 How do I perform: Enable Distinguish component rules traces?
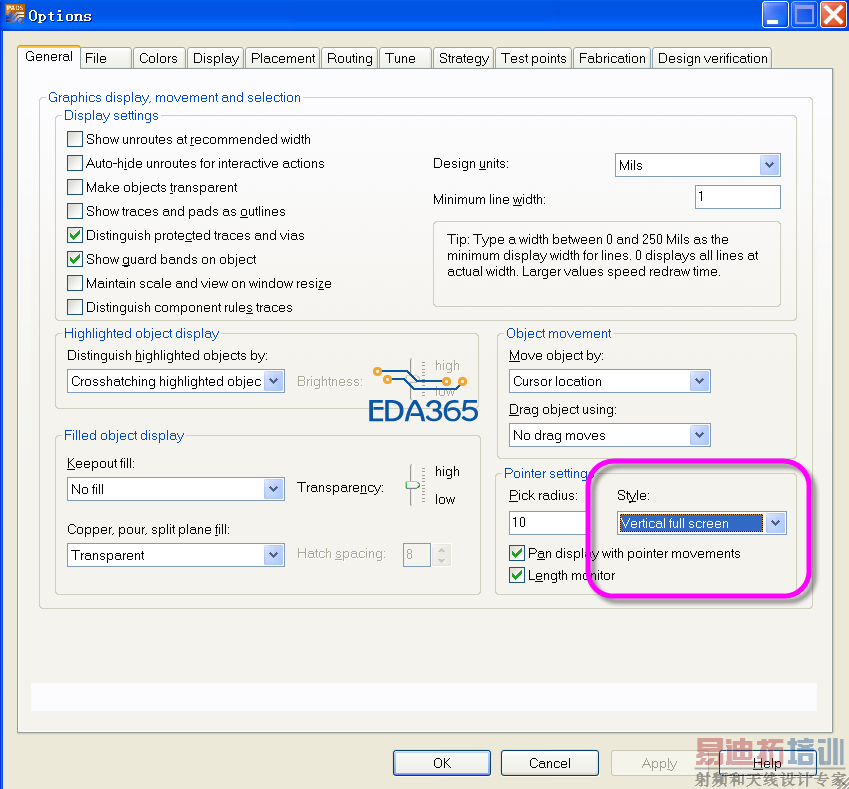coord(75,307)
